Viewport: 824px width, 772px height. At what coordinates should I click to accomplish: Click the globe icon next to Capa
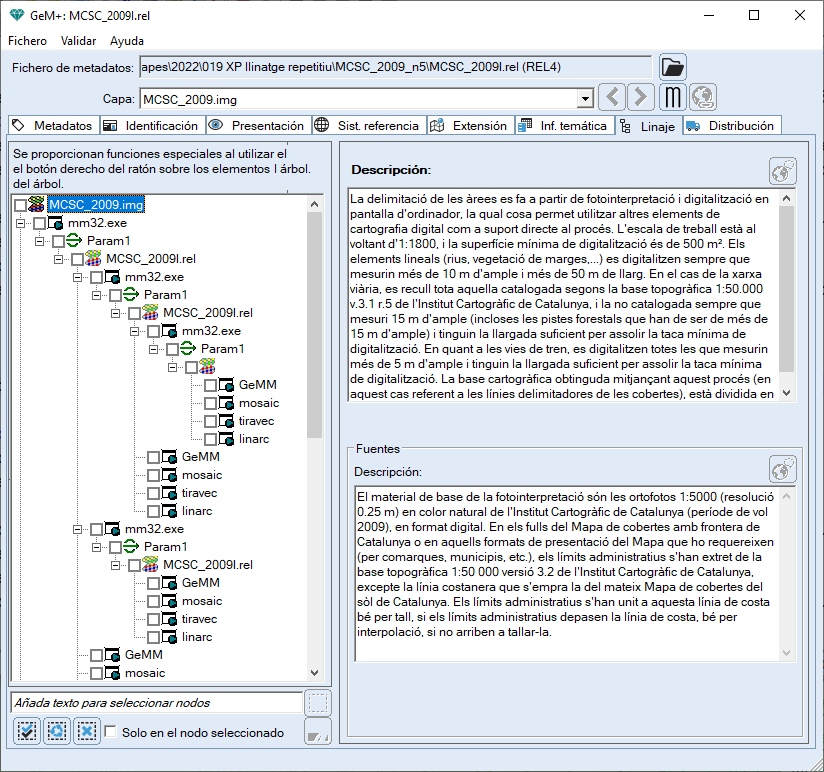(x=704, y=98)
